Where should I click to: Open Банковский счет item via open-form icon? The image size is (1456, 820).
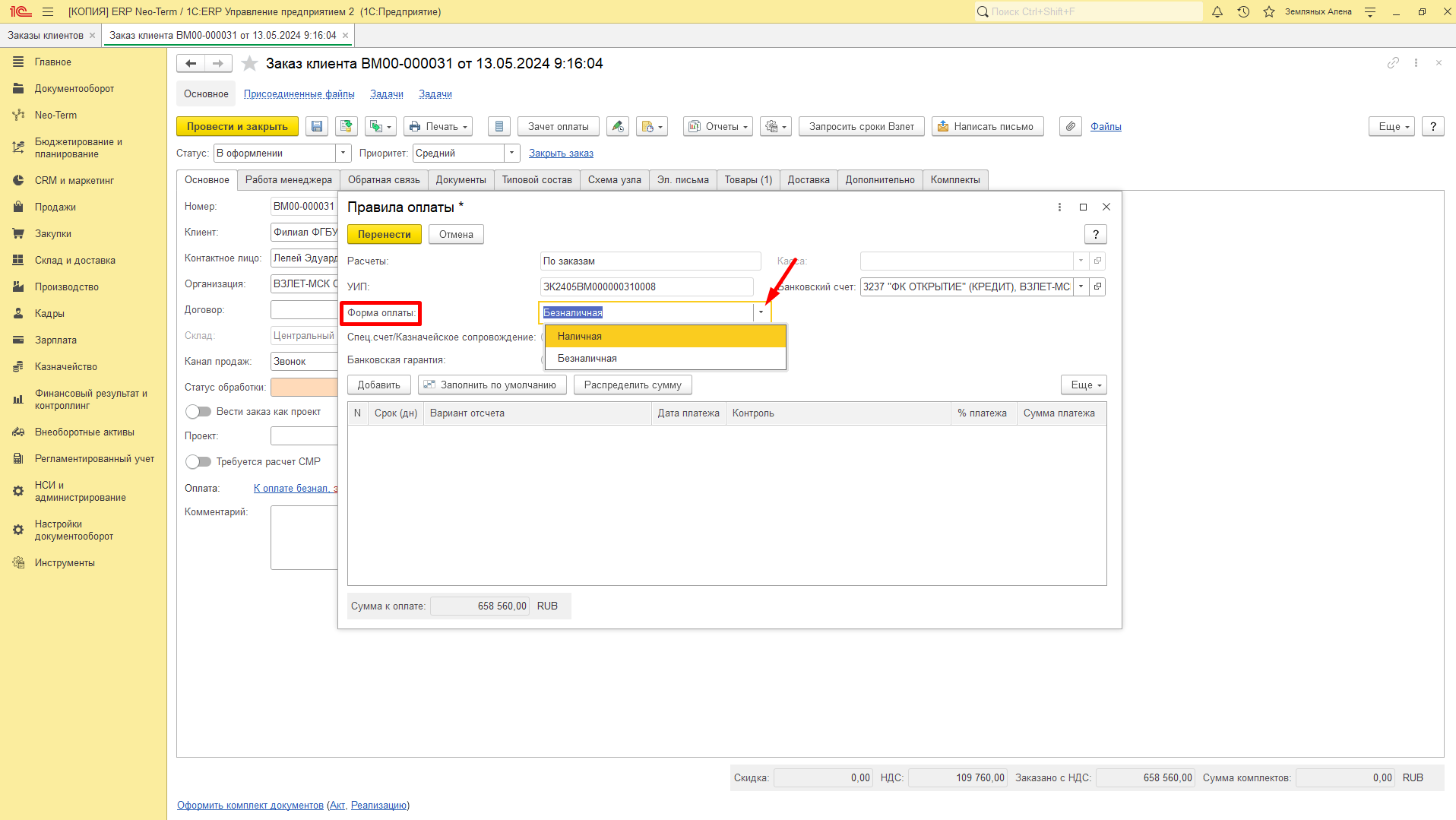[x=1097, y=287]
